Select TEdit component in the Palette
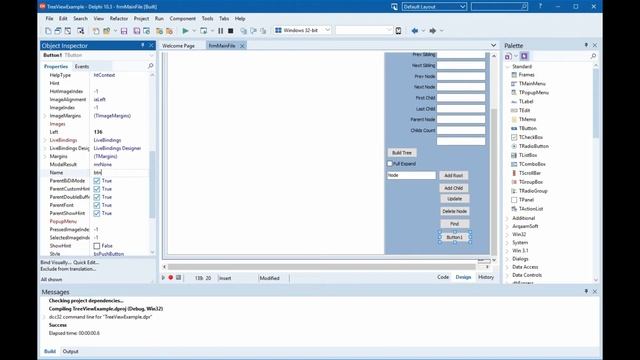The height and width of the screenshot is (360, 640). click(x=524, y=111)
